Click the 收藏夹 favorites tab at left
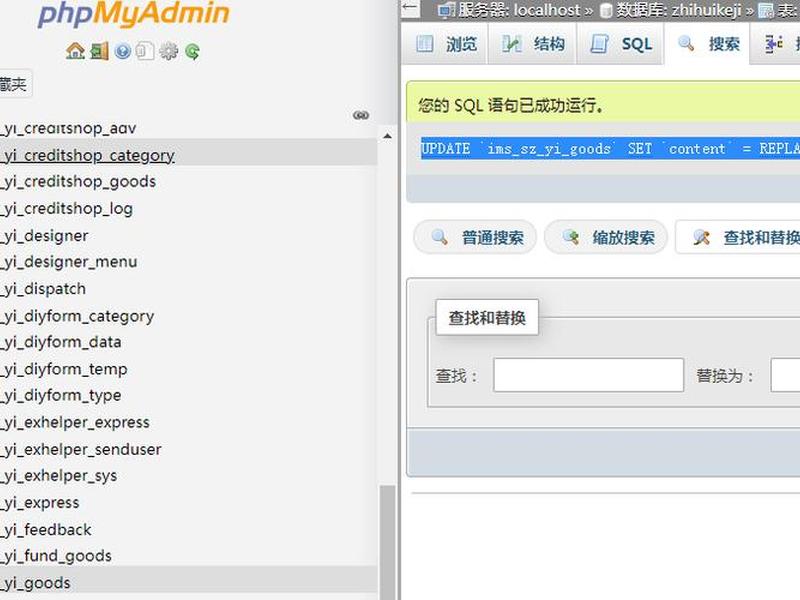The height and width of the screenshot is (600, 800). click(14, 84)
